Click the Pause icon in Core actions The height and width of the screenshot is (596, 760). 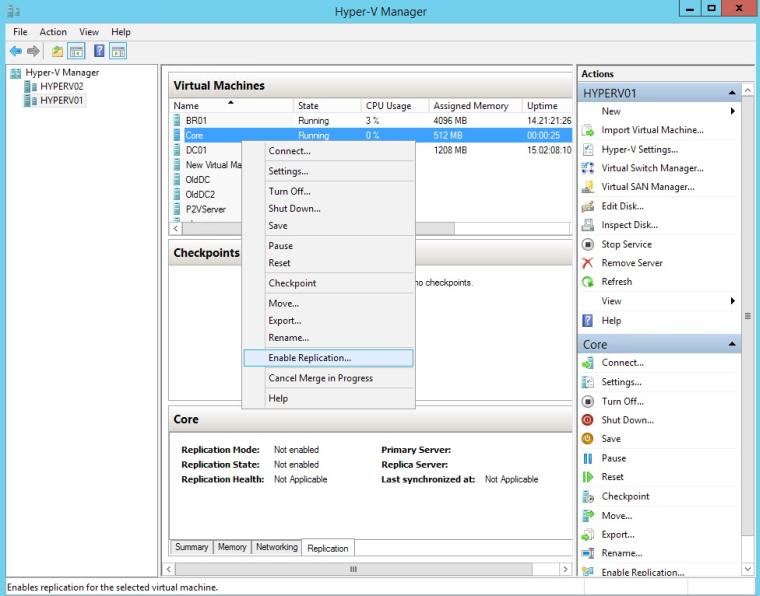coord(588,458)
